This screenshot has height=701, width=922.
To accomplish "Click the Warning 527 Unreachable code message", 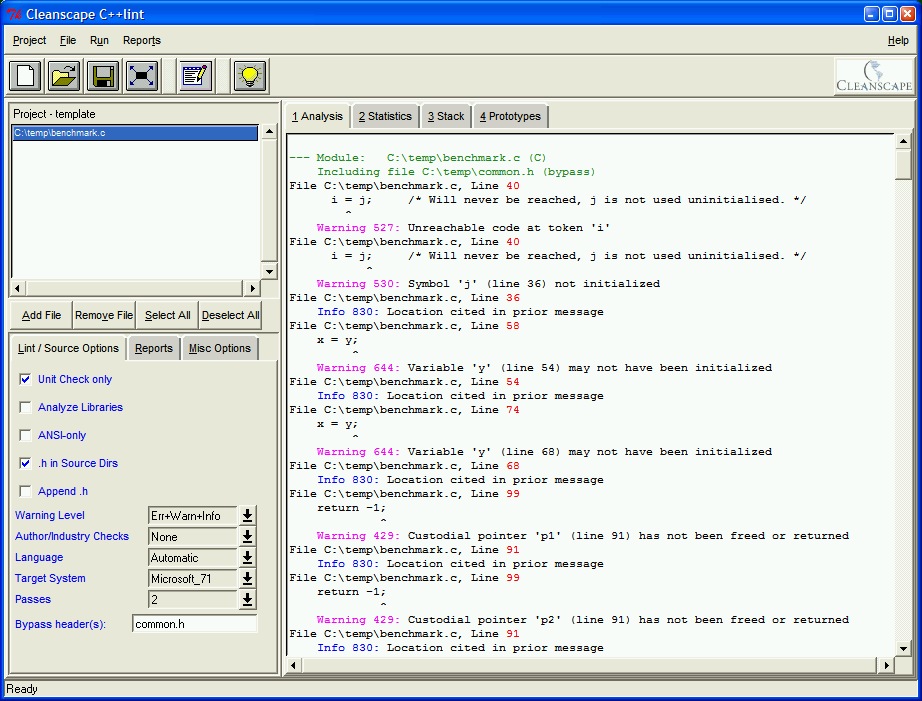I will pos(463,228).
